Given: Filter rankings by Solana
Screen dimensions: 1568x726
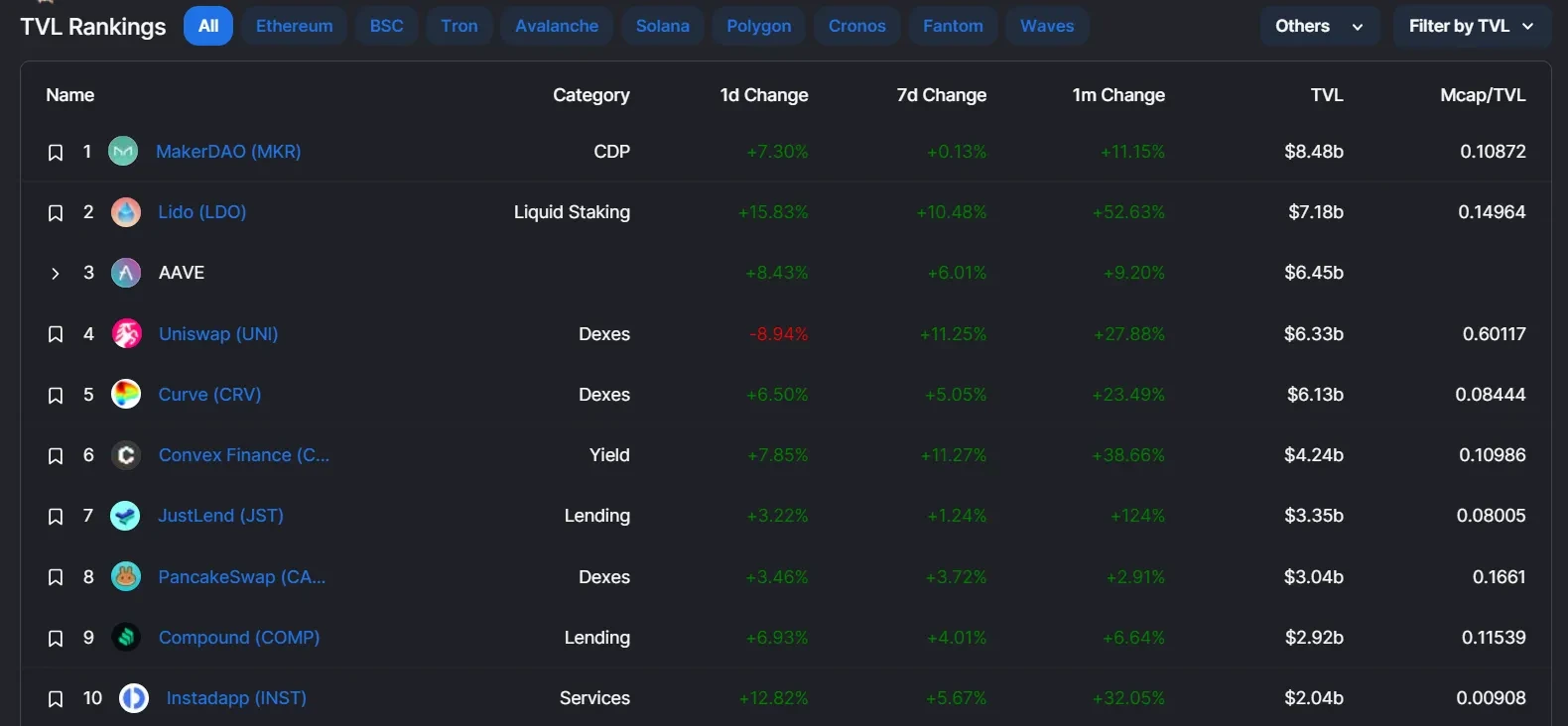Looking at the screenshot, I should point(663,26).
